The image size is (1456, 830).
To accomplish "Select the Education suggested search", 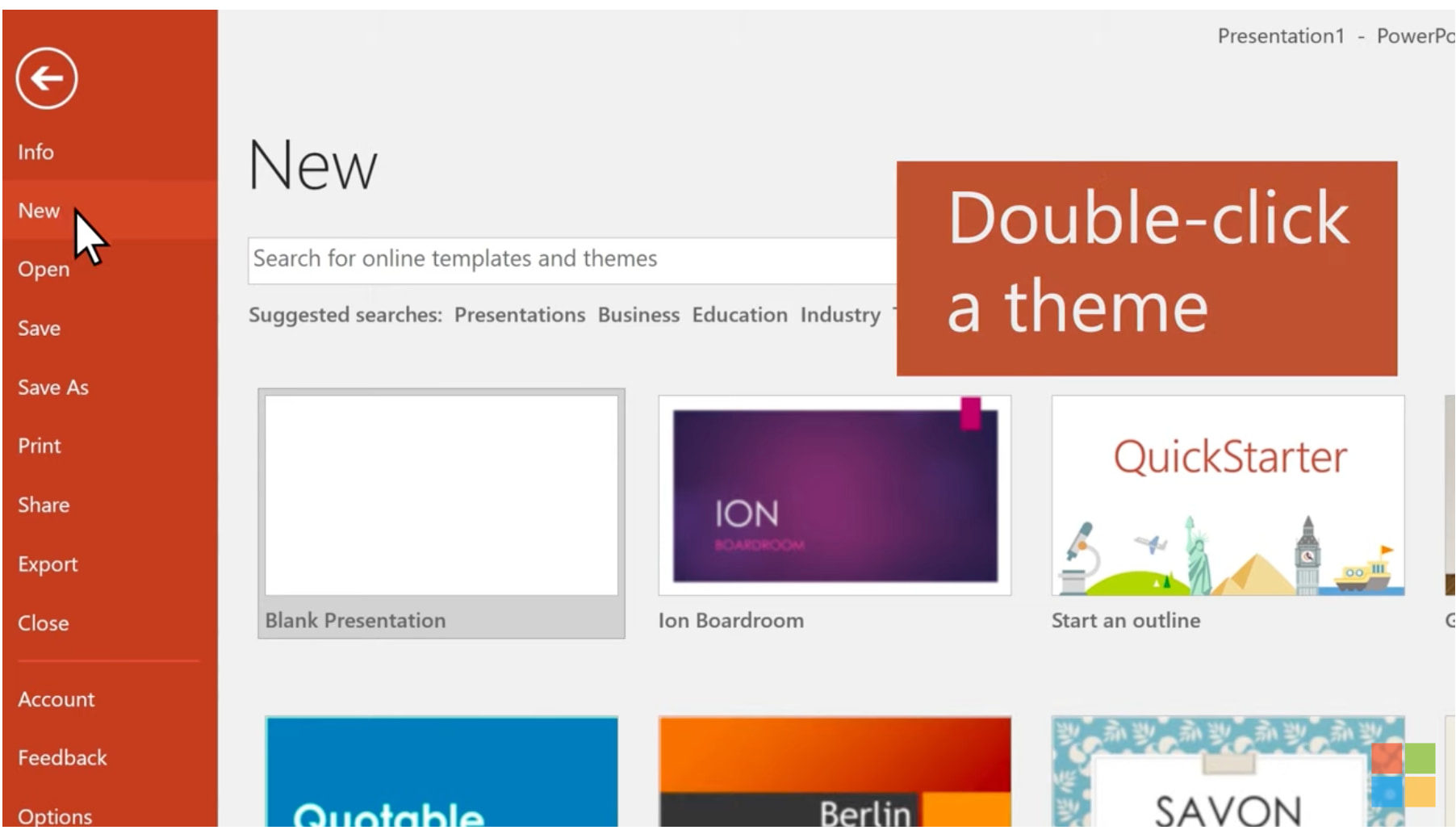I will click(739, 315).
